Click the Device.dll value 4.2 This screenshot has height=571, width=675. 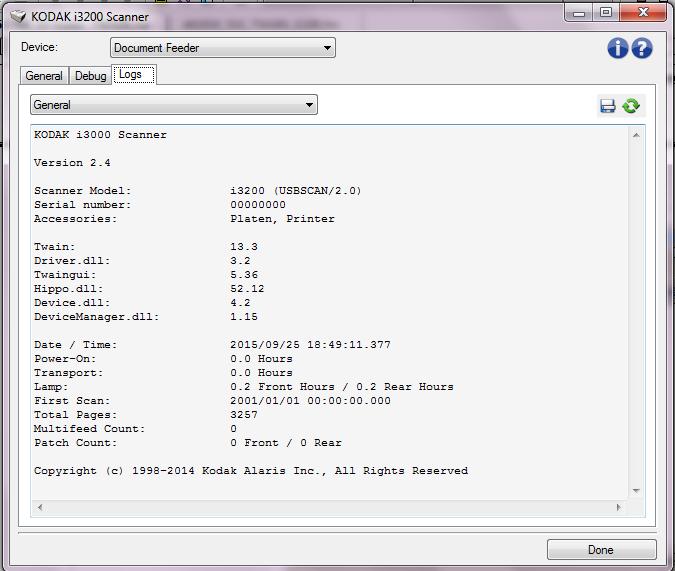click(x=240, y=303)
